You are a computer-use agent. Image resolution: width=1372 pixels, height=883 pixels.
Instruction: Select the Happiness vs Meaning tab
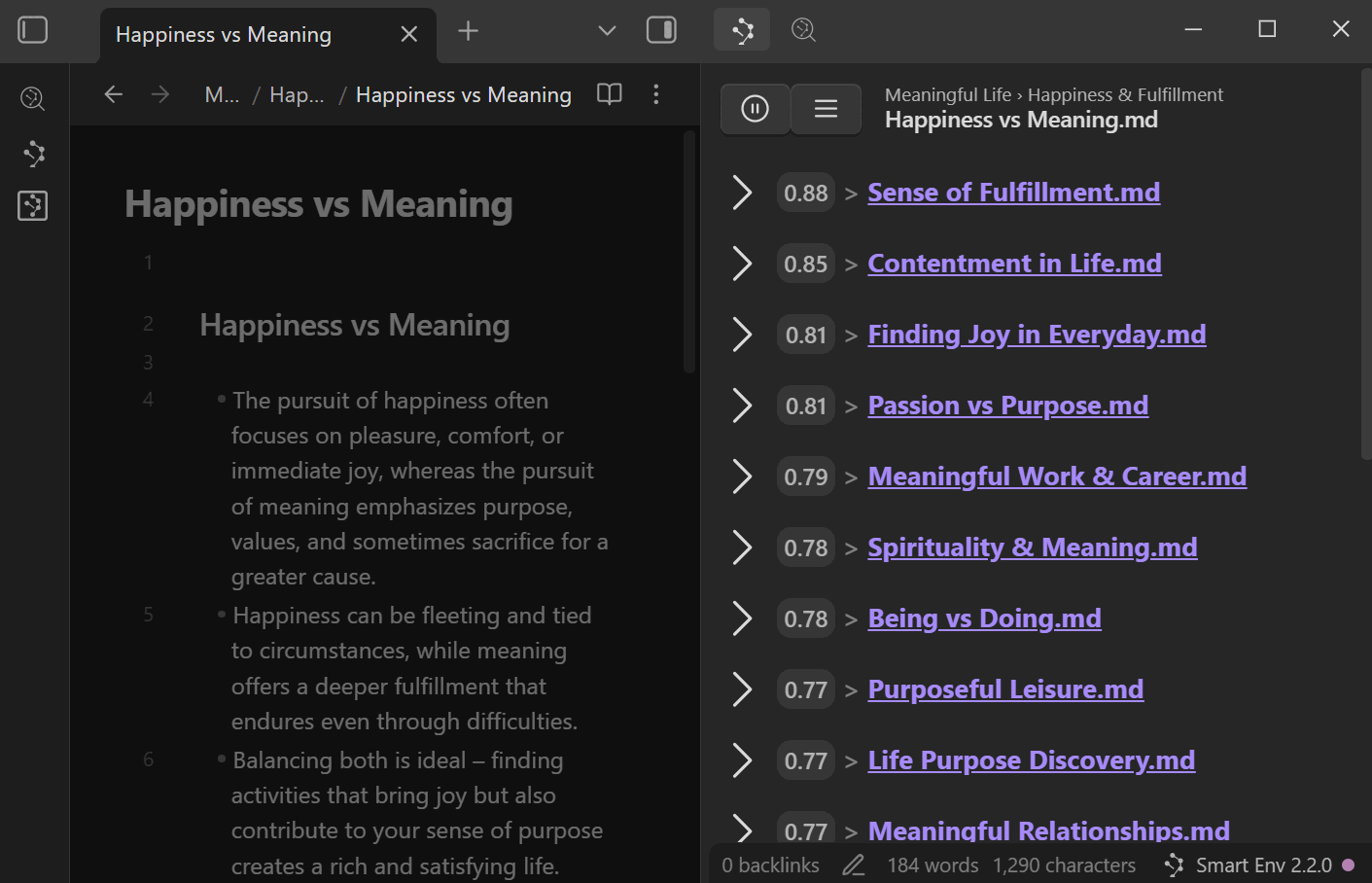(x=224, y=35)
